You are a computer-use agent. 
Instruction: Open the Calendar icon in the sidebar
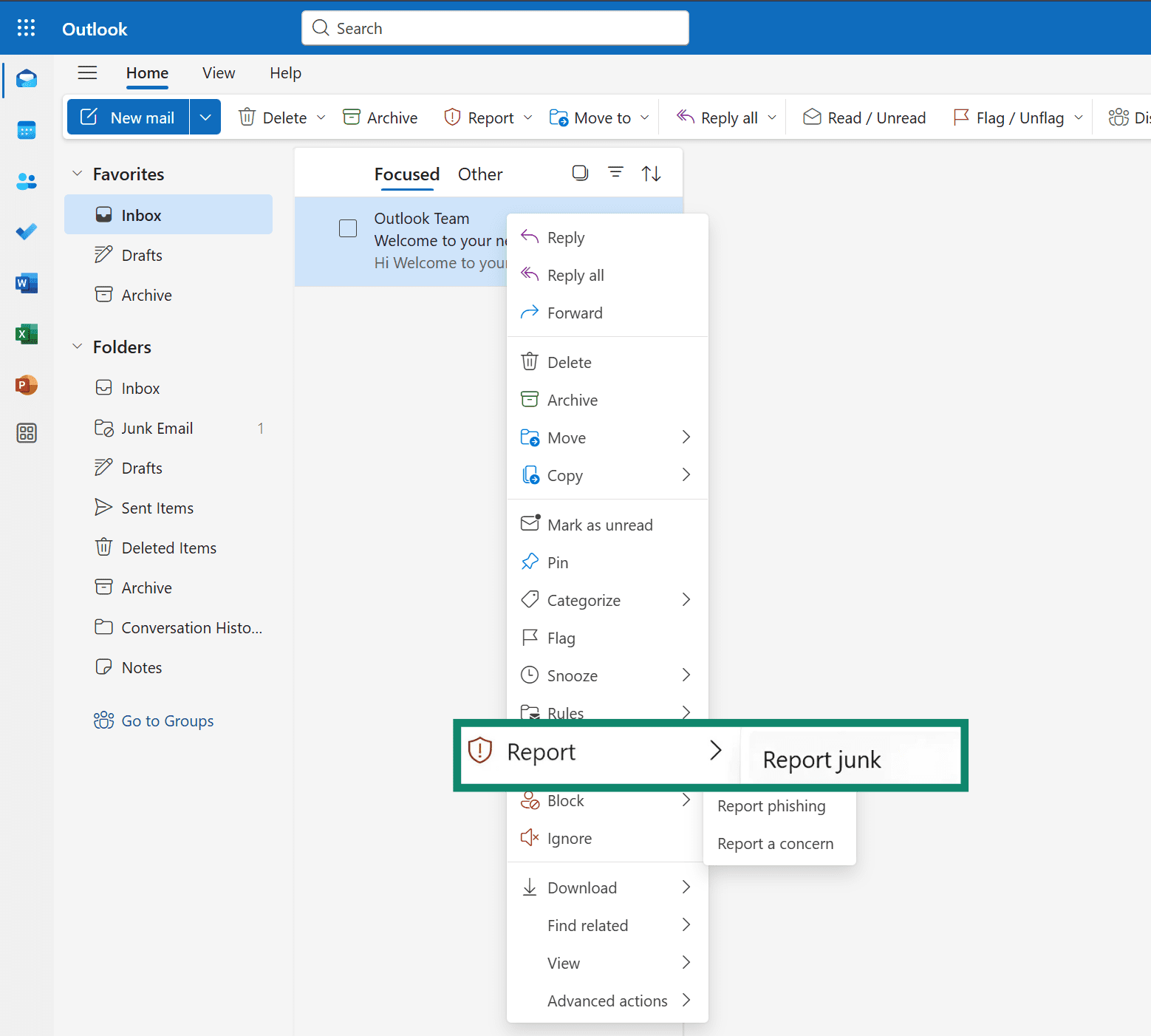point(27,130)
